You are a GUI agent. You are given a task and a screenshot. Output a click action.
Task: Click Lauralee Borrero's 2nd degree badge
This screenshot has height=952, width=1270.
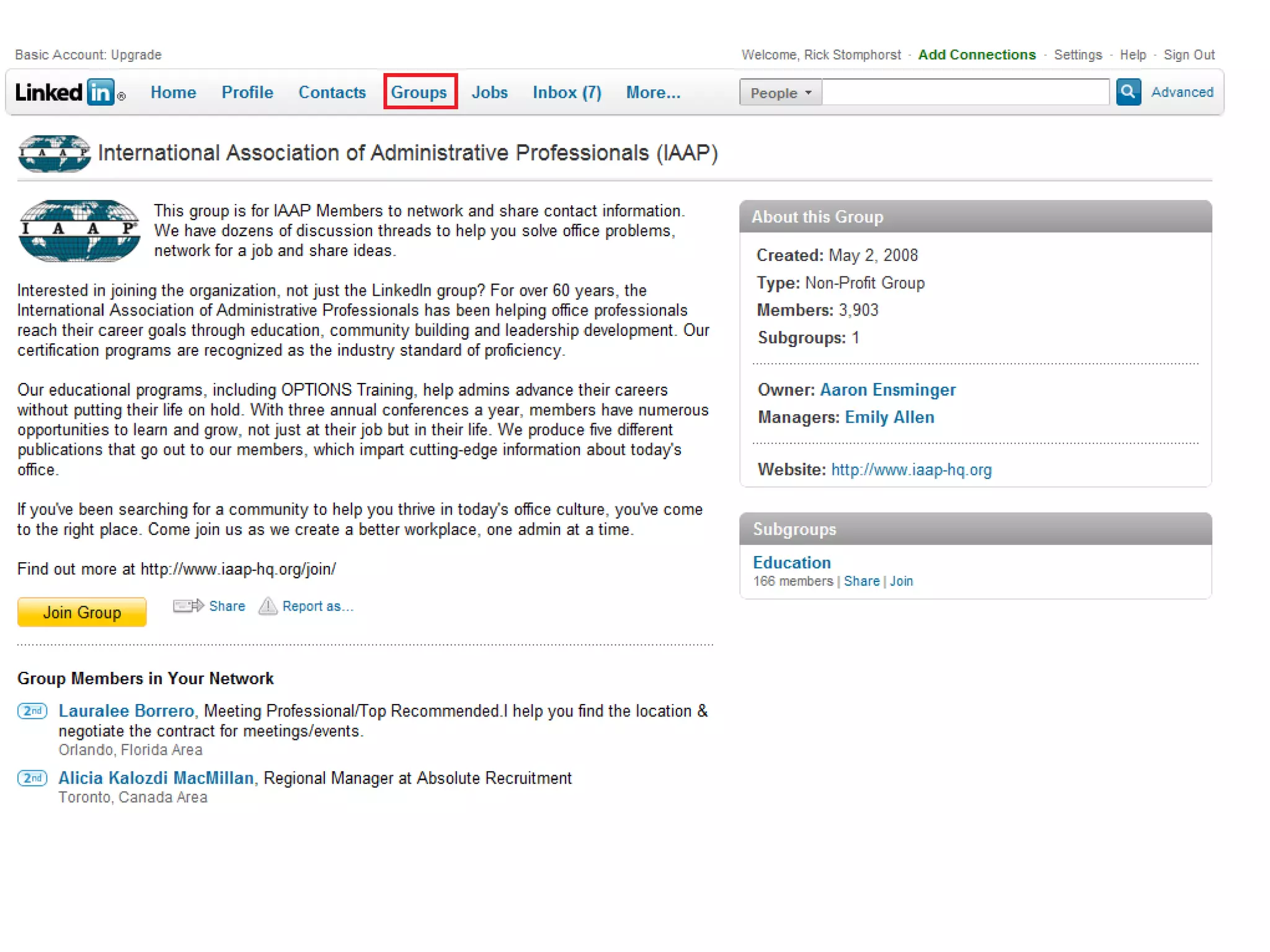click(x=32, y=710)
